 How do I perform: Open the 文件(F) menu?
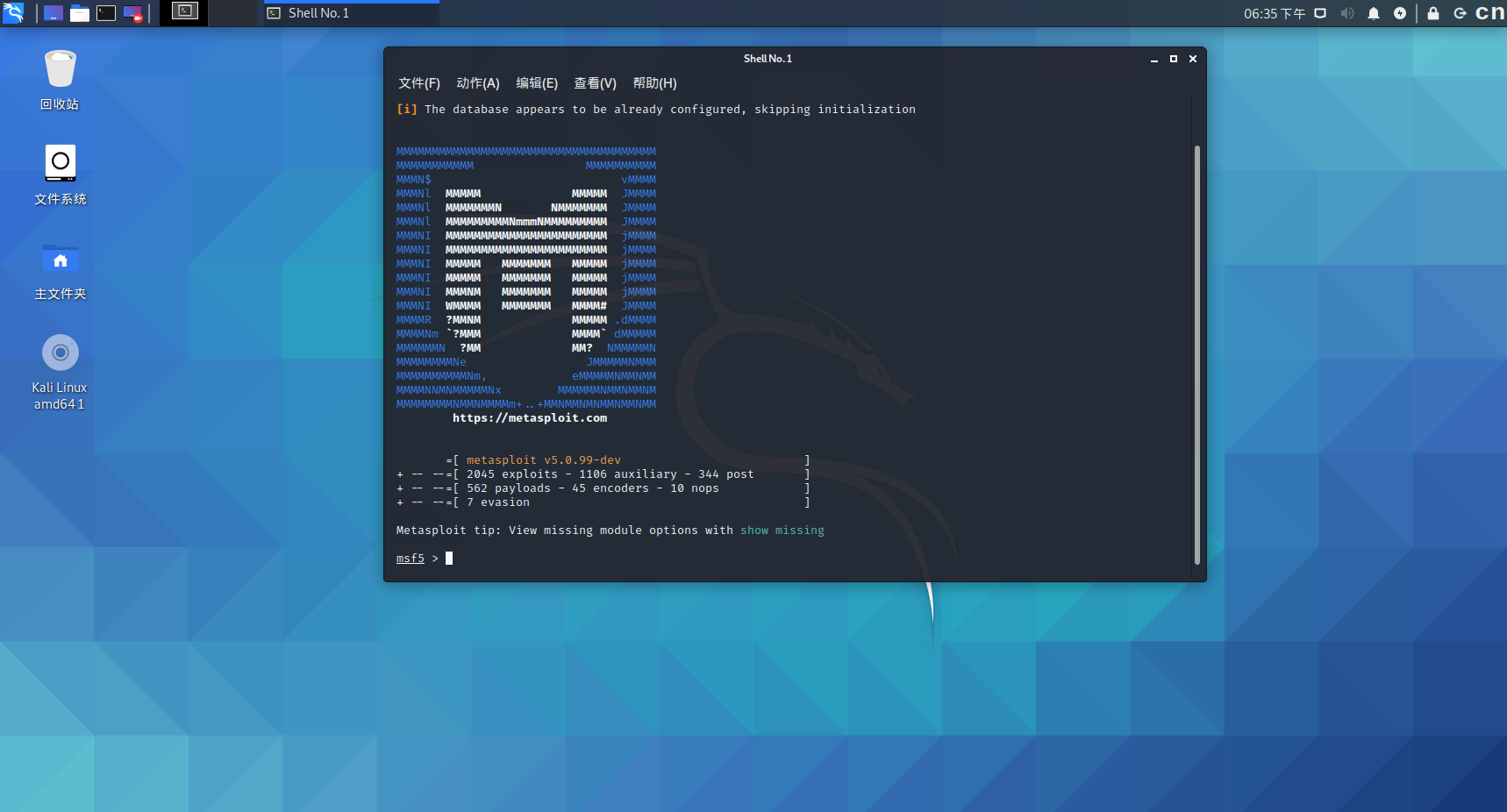(x=419, y=83)
